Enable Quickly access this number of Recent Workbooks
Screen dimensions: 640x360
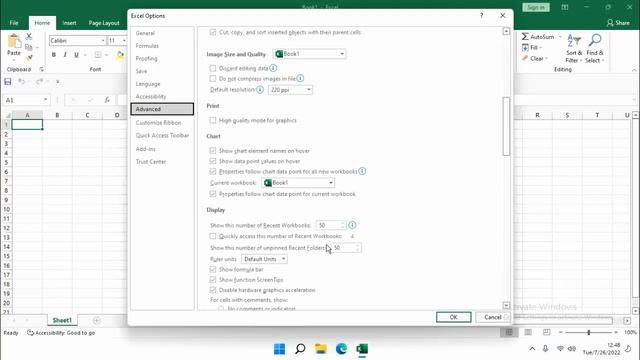213,236
